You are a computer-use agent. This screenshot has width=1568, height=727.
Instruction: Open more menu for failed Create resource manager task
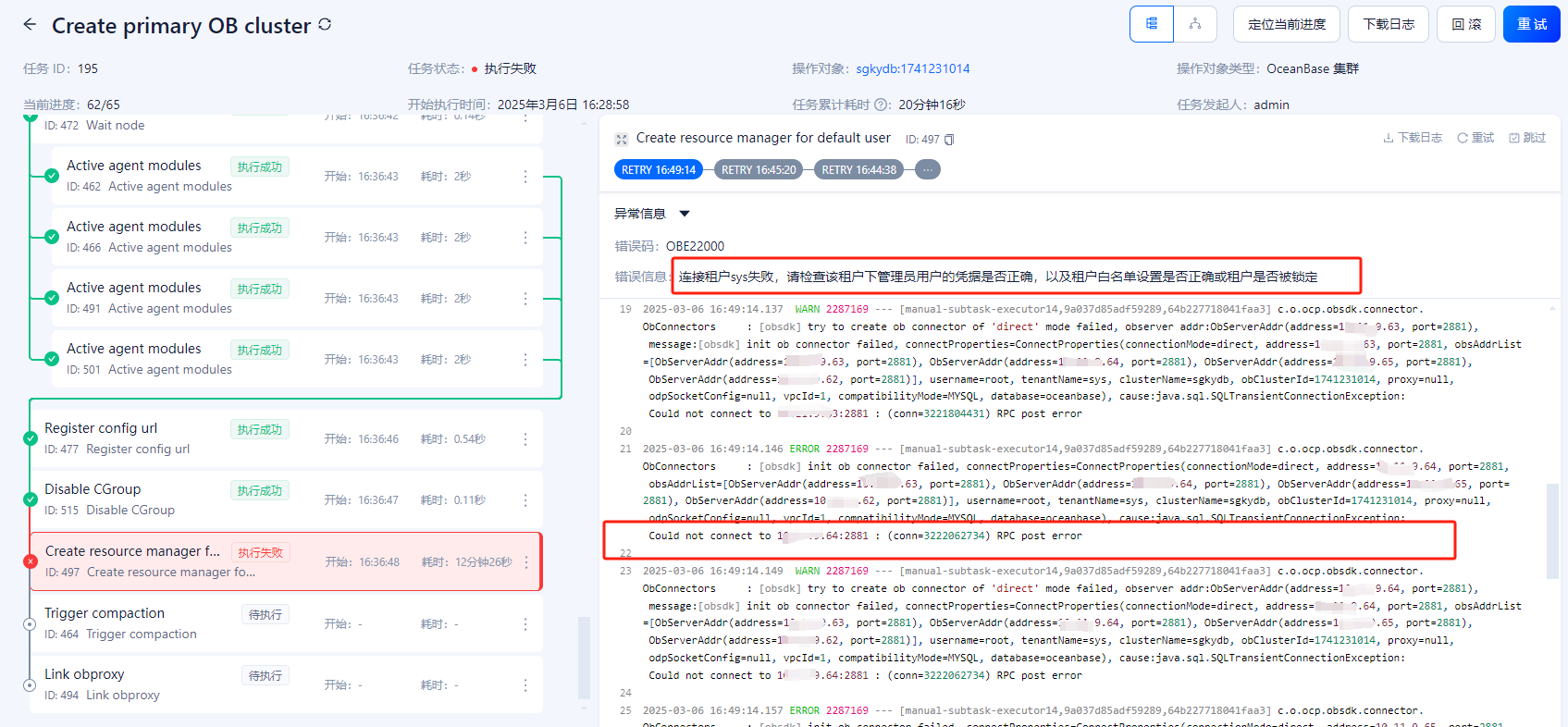(x=526, y=562)
